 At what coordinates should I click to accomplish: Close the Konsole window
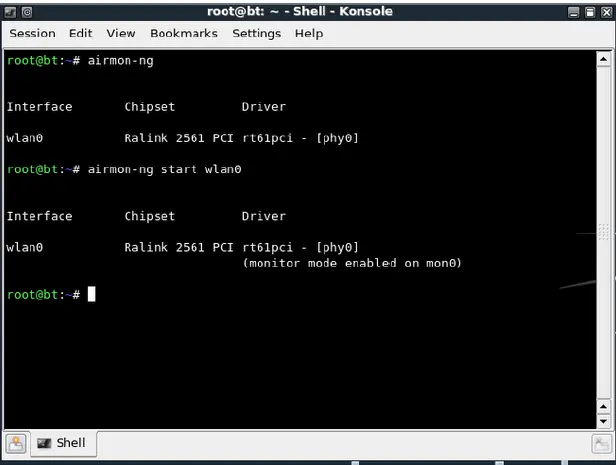tap(607, 13)
